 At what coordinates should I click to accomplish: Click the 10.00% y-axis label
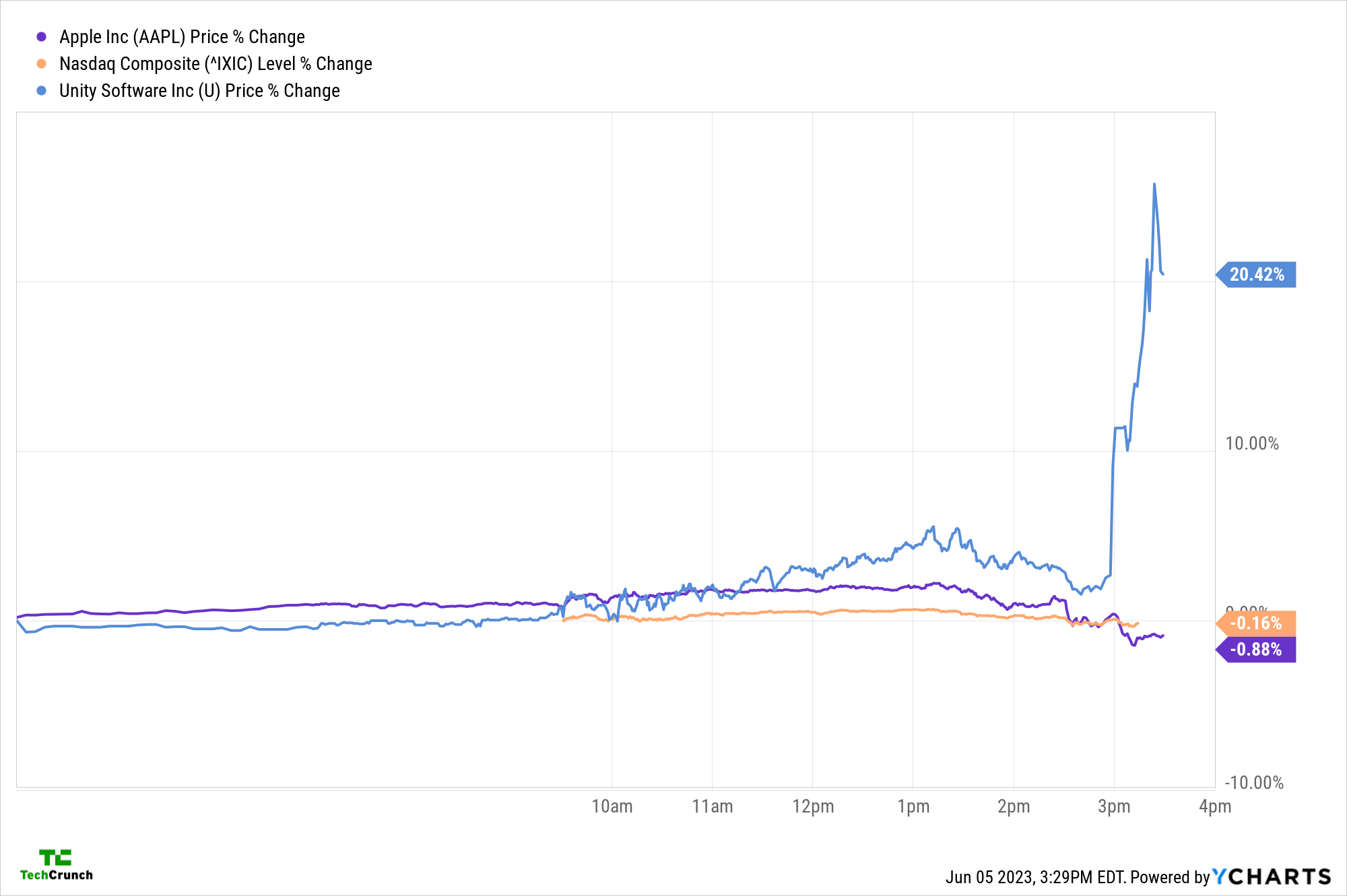pyautogui.click(x=1251, y=444)
